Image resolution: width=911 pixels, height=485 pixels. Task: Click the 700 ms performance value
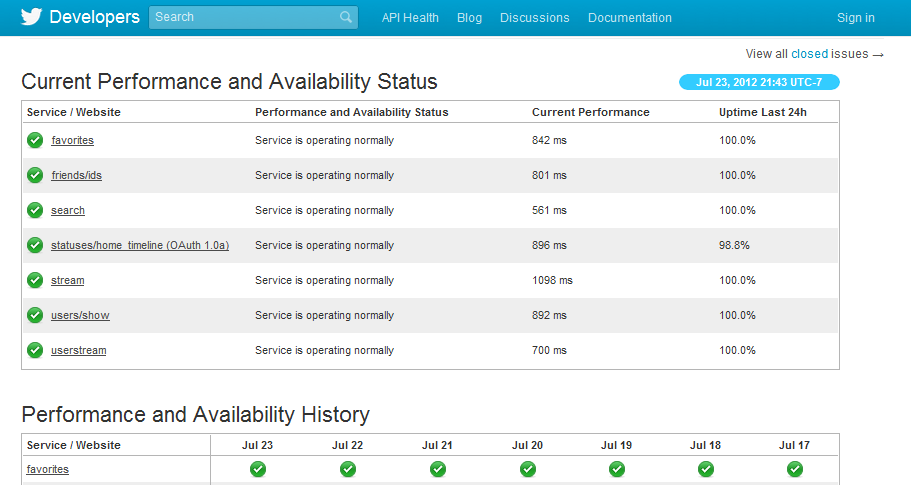pos(549,350)
